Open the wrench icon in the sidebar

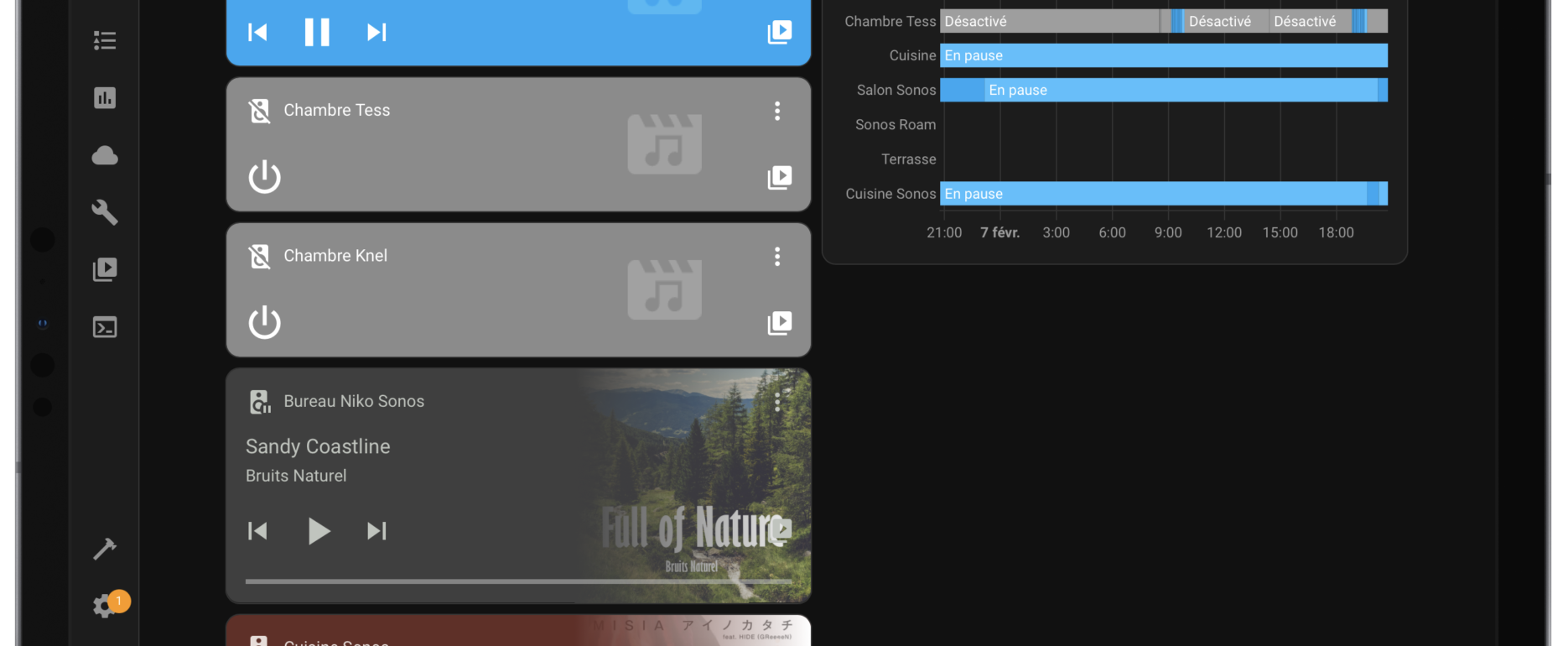point(105,212)
